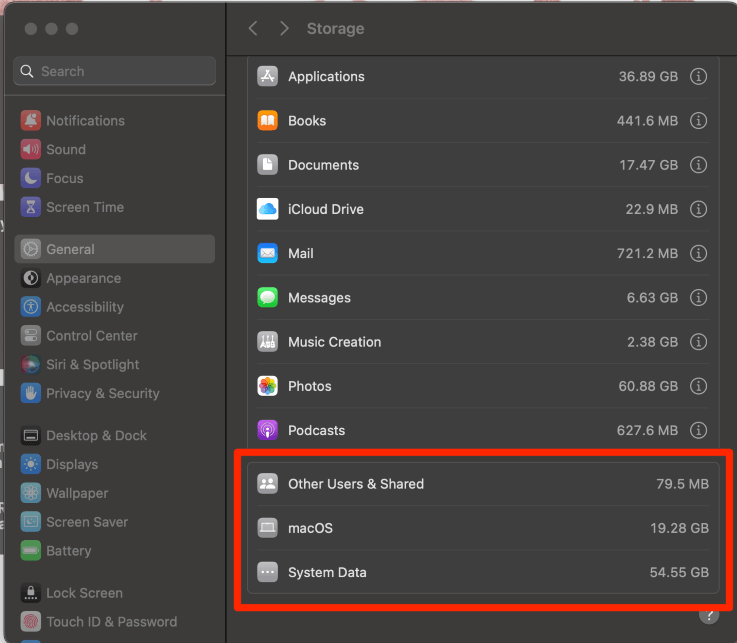This screenshot has height=643, width=737.
Task: Open Touch ID & Password settings
Action: coord(111,622)
